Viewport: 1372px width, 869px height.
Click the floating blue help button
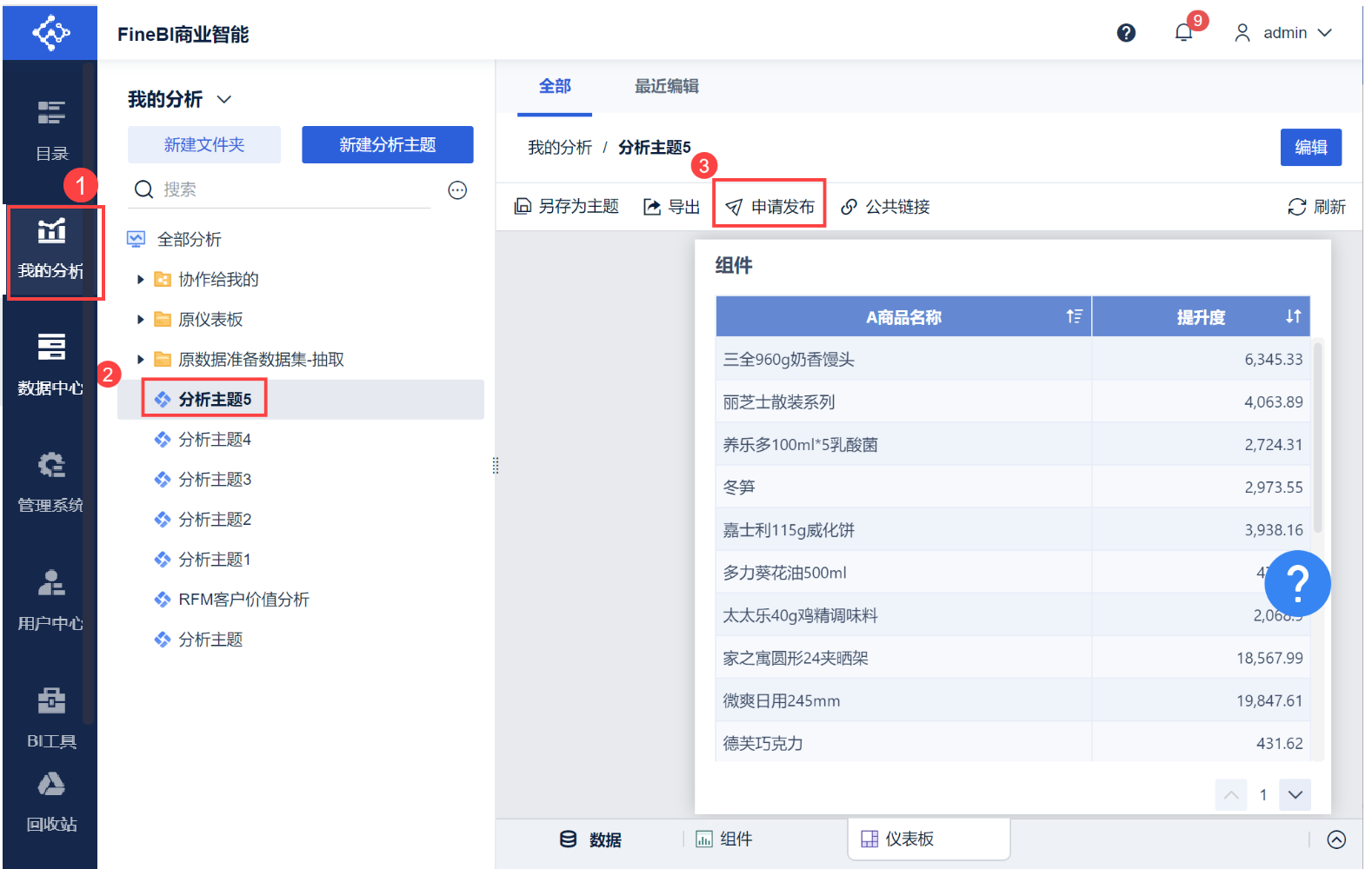(x=1297, y=583)
